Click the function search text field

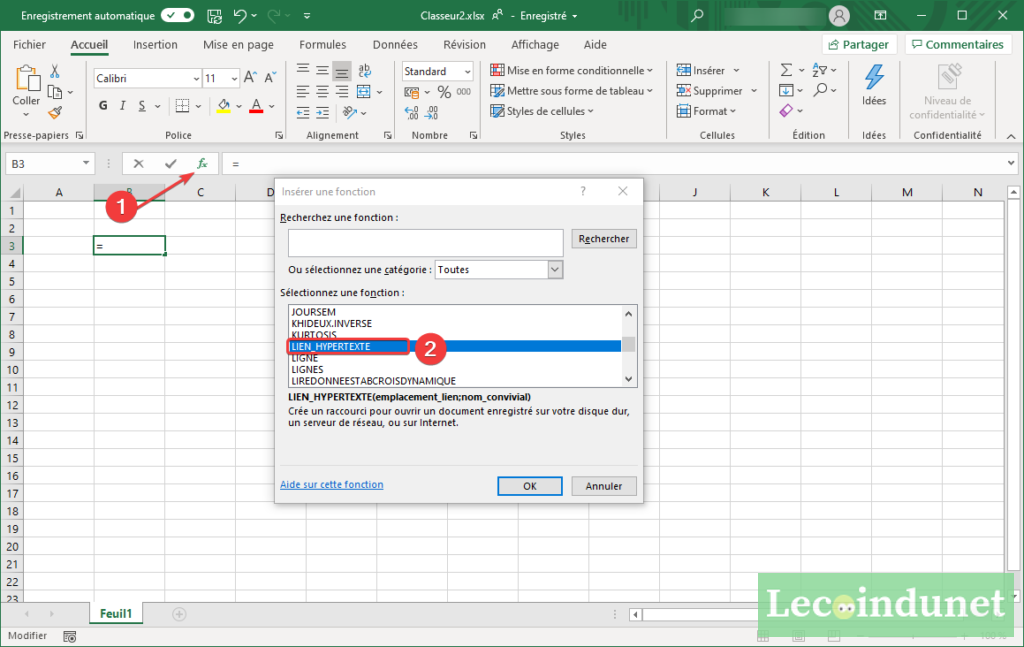point(425,242)
